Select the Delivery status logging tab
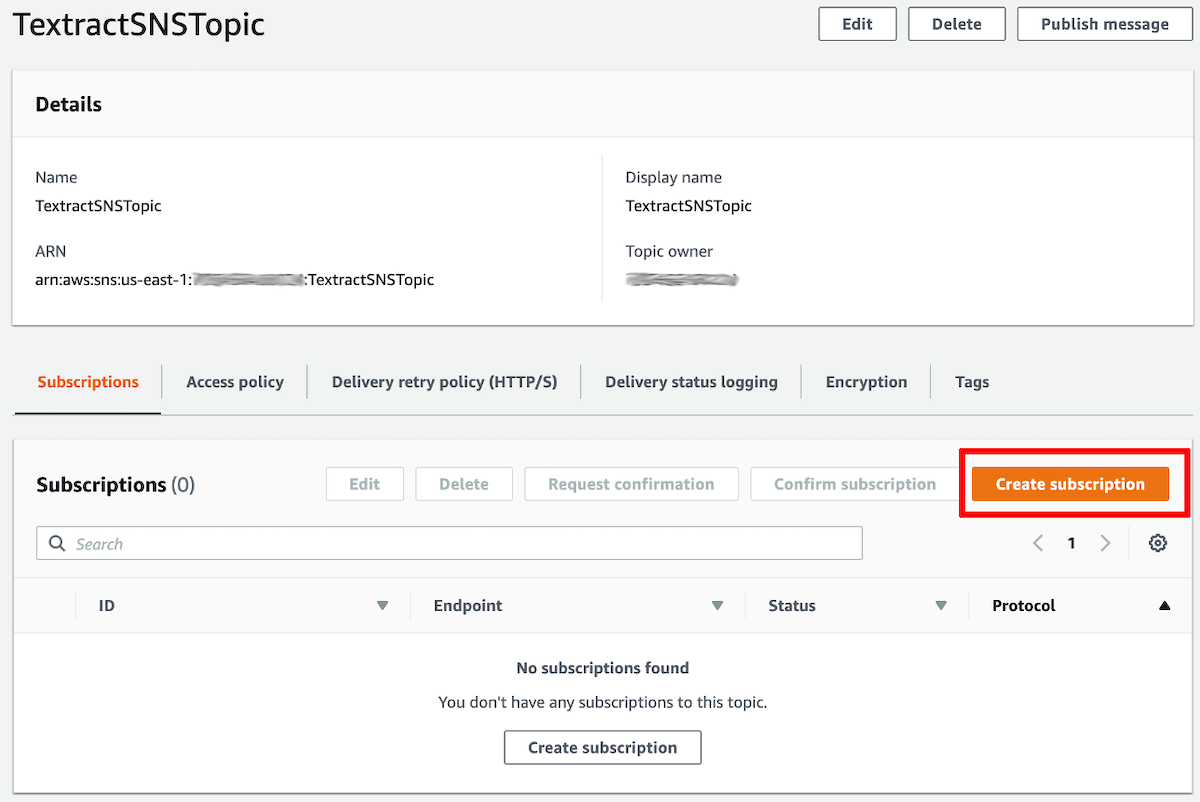Viewport: 1200px width, 802px height. [691, 382]
